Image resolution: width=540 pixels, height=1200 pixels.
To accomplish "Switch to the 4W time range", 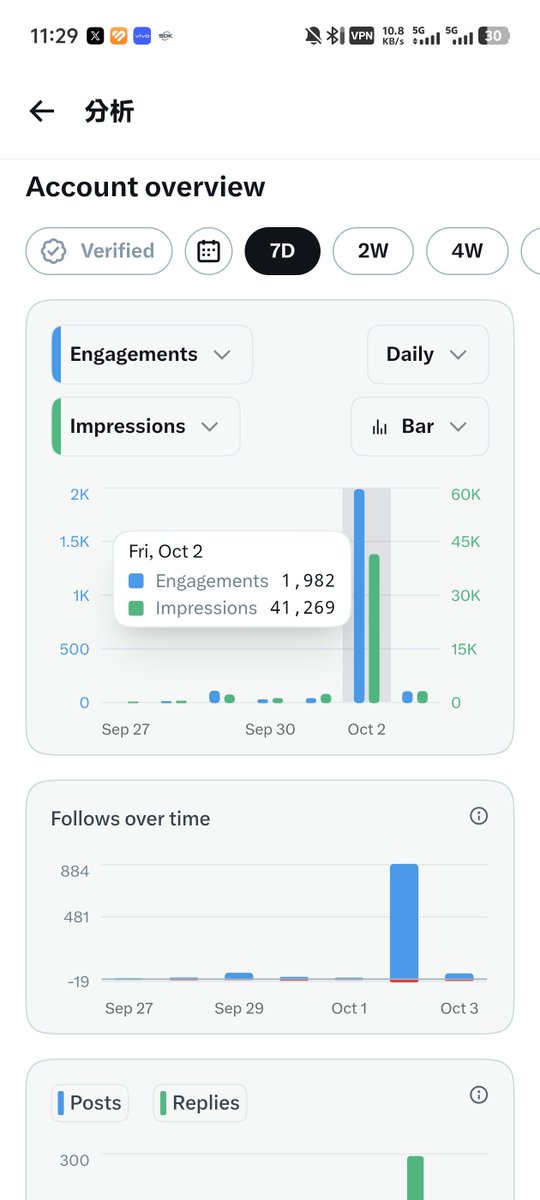I will point(467,251).
